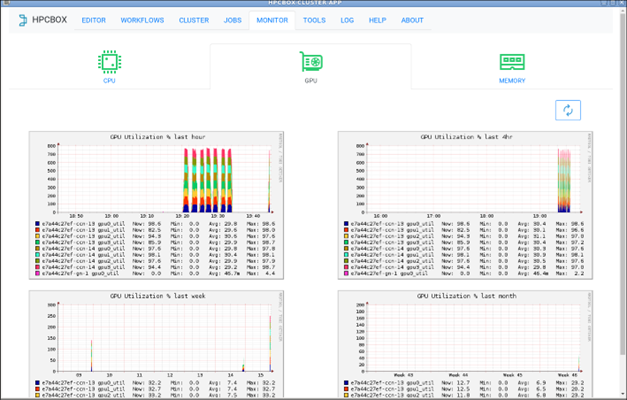This screenshot has width=627, height=400.
Task: Open the EDITOR tab
Action: pyautogui.click(x=94, y=20)
